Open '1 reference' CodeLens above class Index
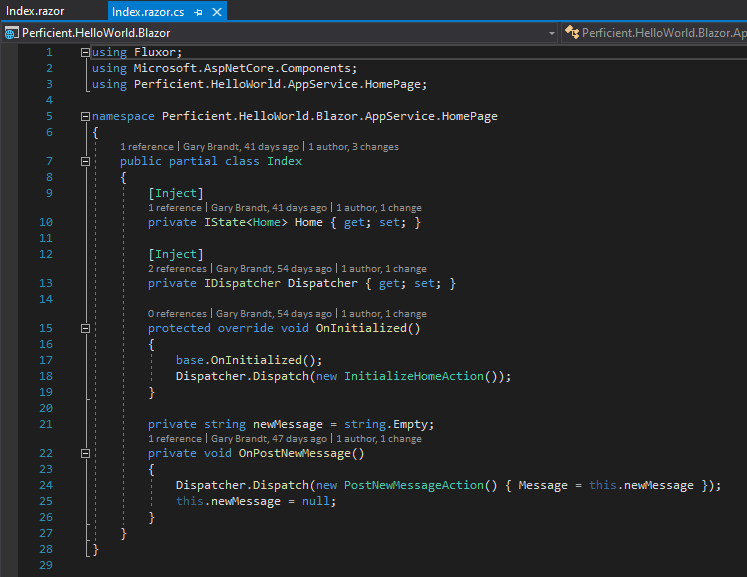Screen dimensions: 747x577 click(x=147, y=147)
